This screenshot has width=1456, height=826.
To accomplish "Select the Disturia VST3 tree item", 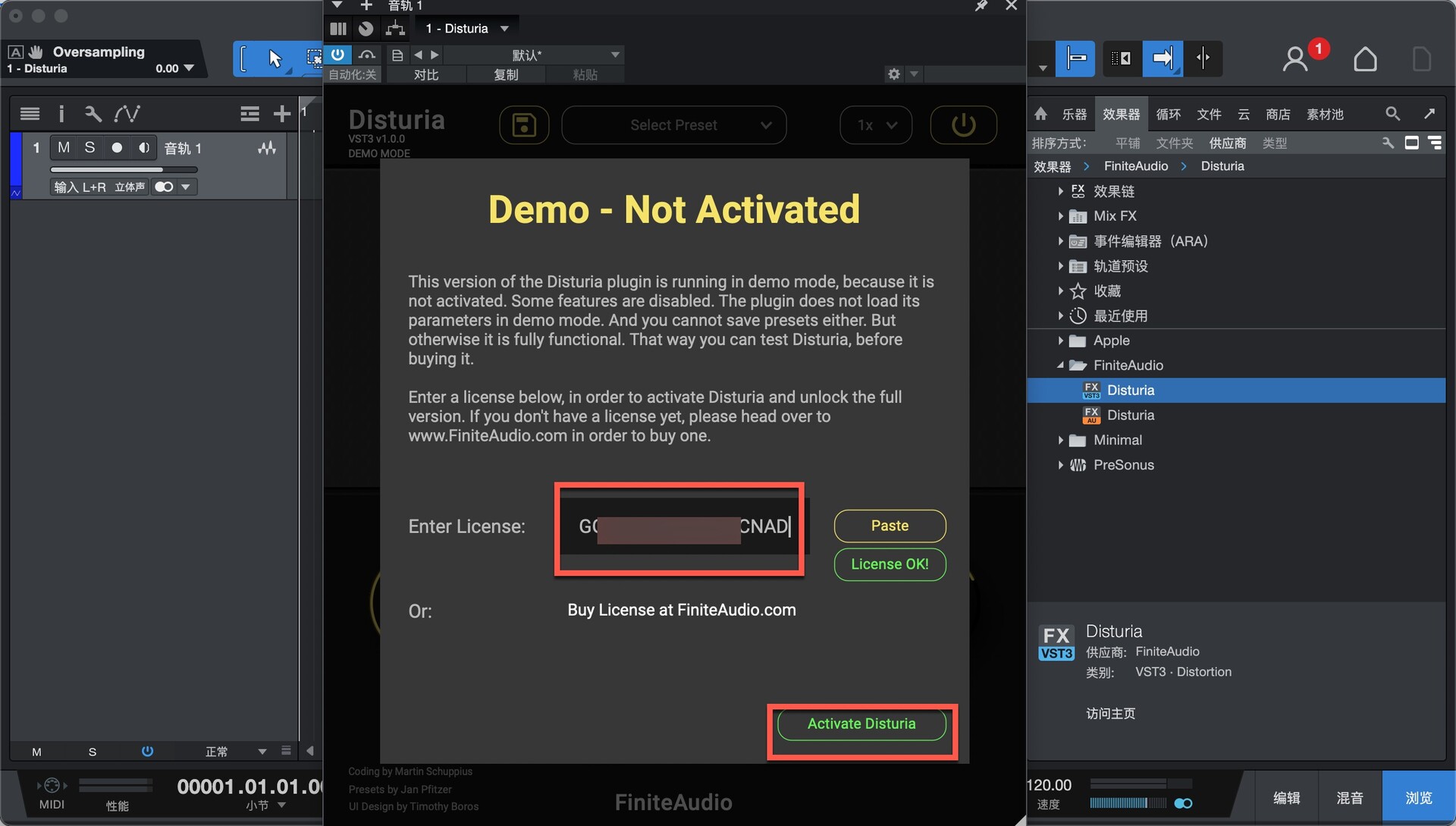I will pyautogui.click(x=1236, y=390).
